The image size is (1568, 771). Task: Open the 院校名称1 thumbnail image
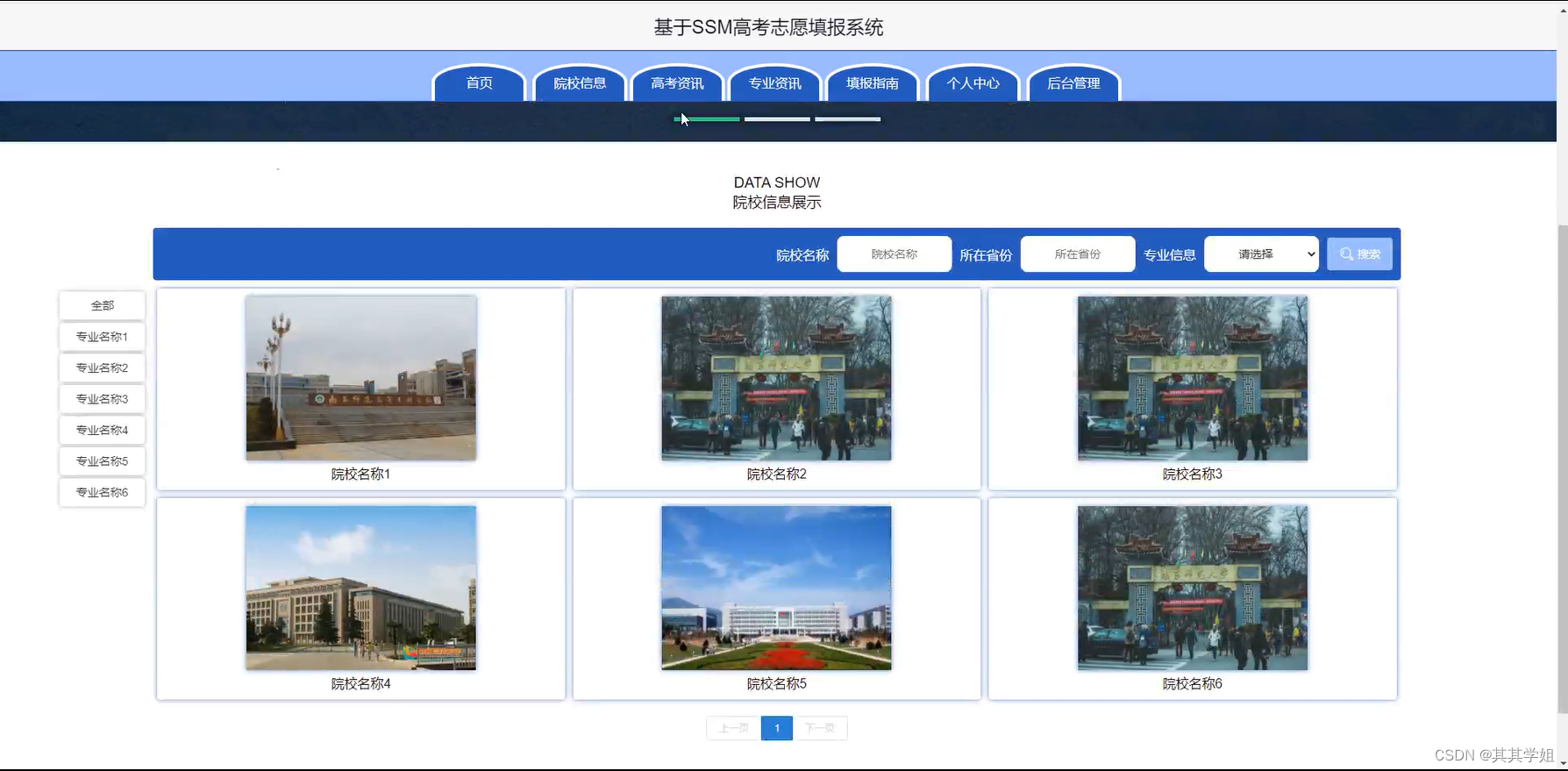pyautogui.click(x=361, y=378)
